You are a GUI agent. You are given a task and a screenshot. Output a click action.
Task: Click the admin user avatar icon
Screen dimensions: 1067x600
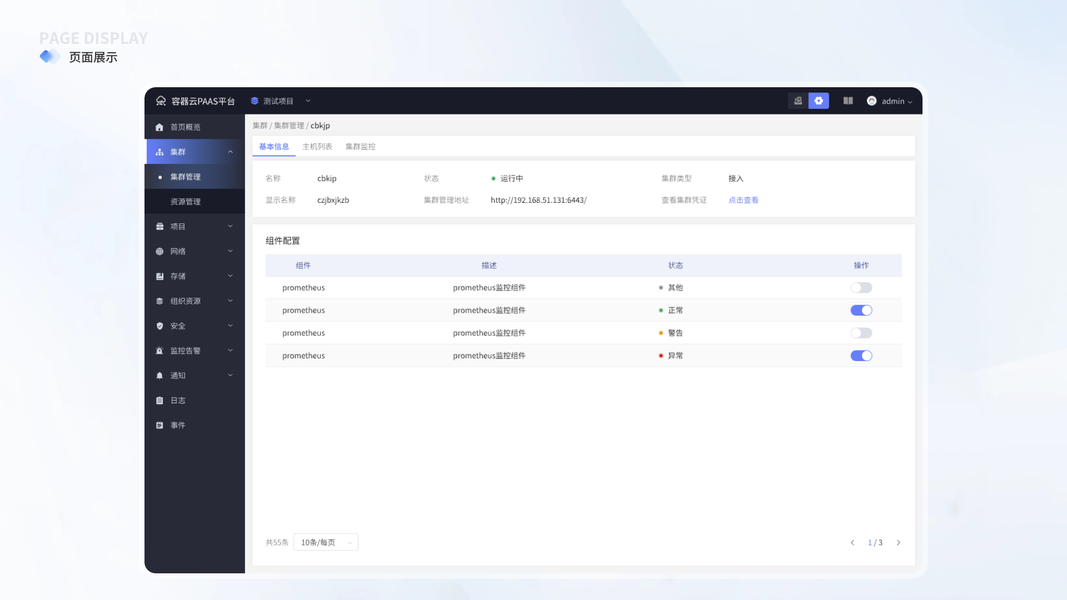872,101
